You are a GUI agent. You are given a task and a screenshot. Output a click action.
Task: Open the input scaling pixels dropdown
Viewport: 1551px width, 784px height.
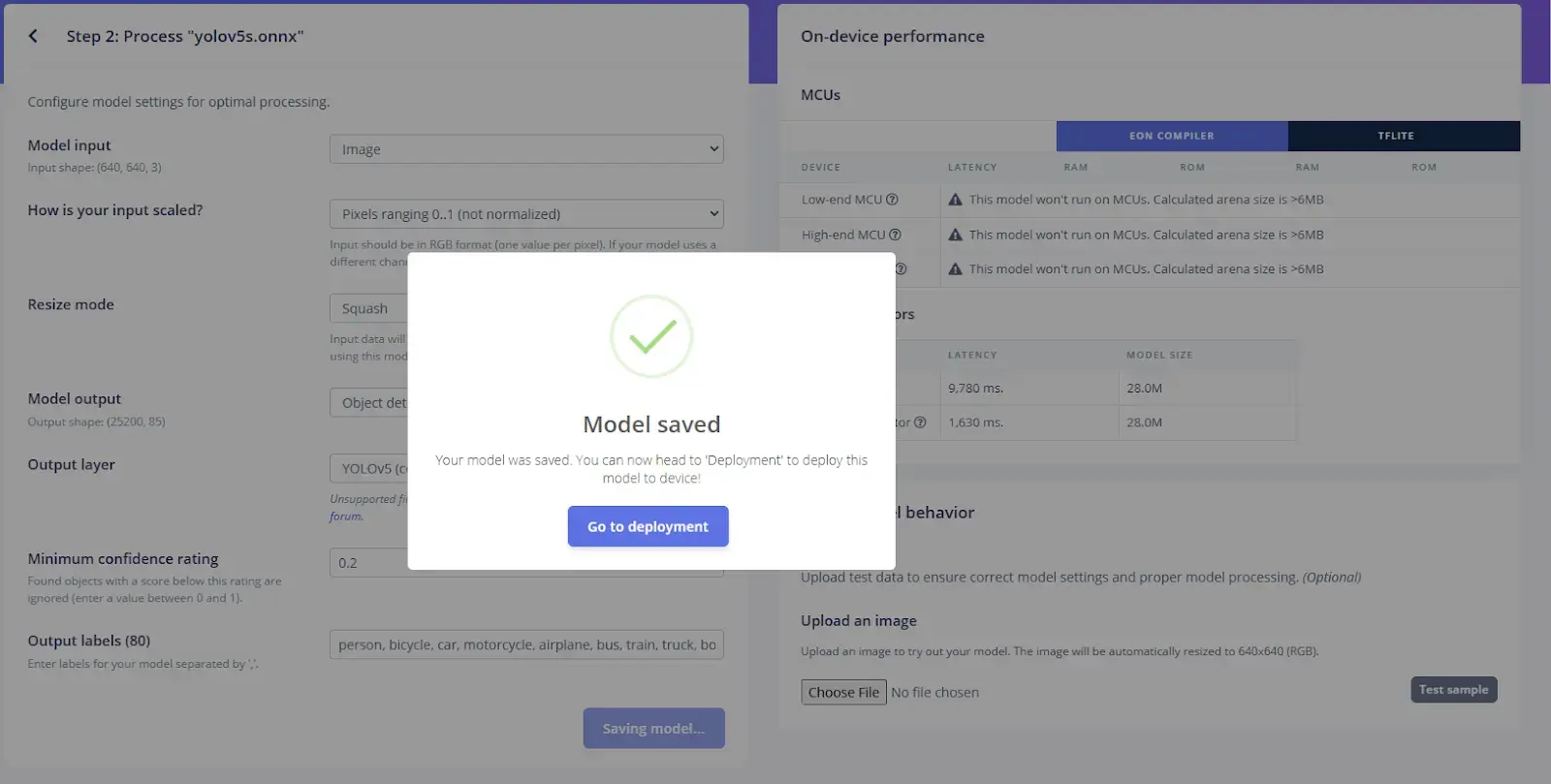coord(526,214)
